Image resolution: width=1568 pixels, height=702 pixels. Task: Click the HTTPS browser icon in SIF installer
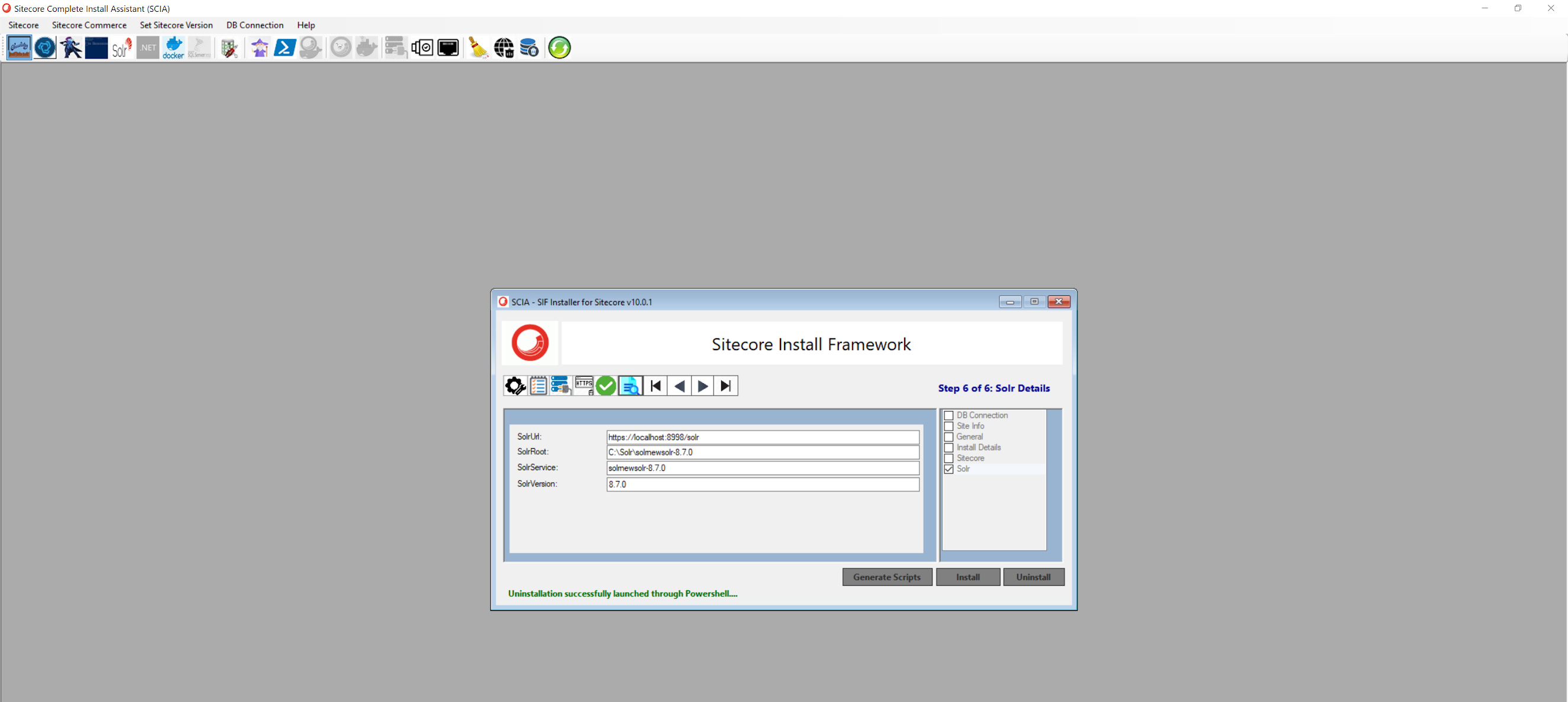click(x=584, y=386)
